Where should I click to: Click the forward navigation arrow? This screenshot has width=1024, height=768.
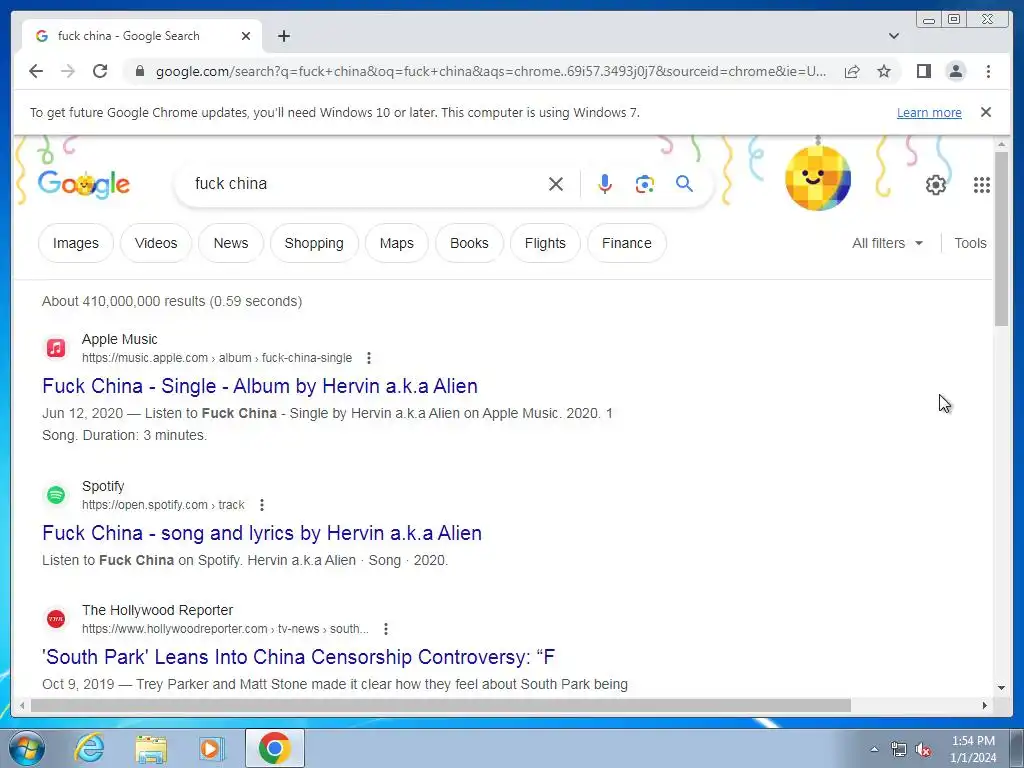point(68,71)
